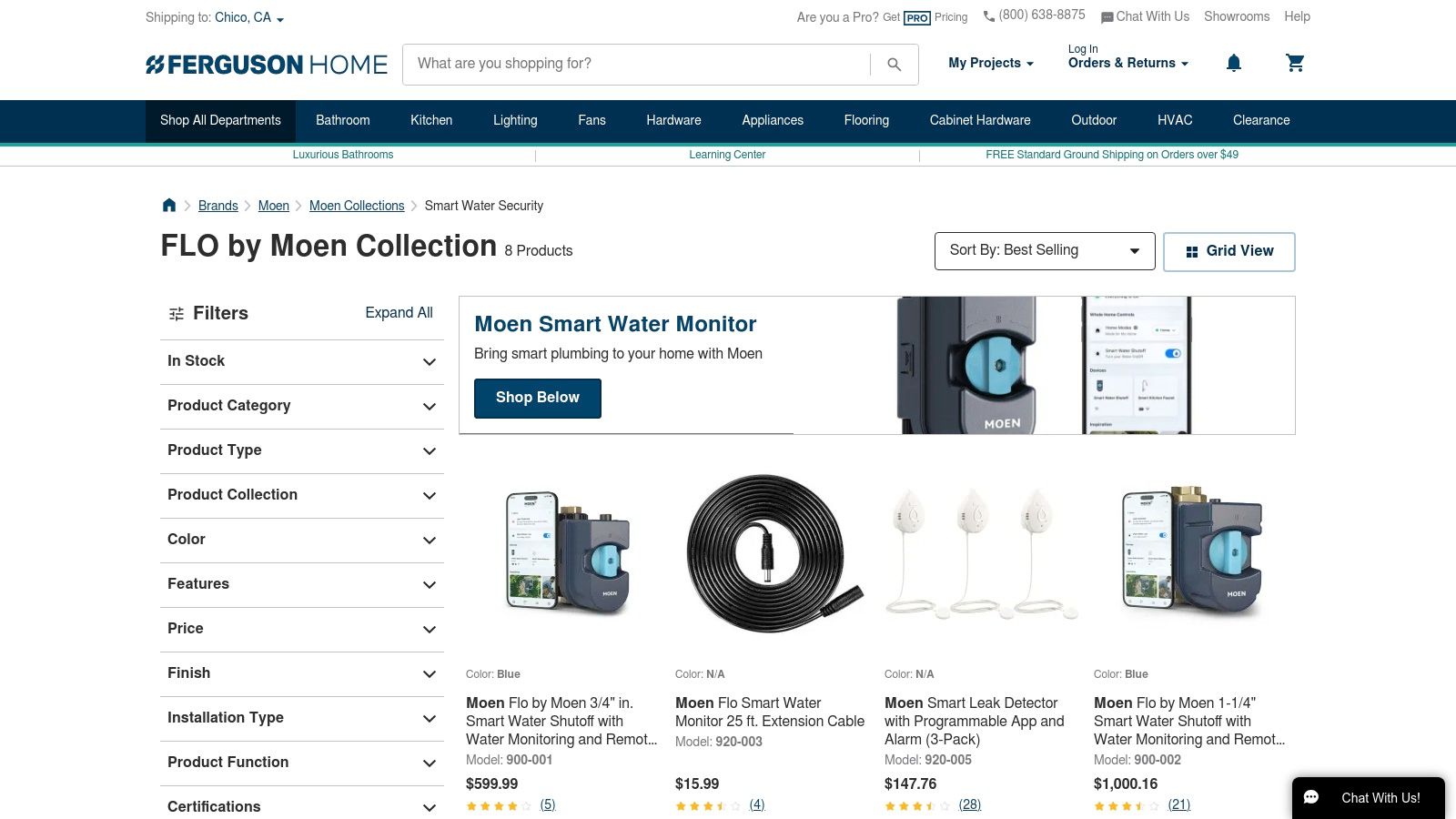Expand the In Stock filter

302,361
